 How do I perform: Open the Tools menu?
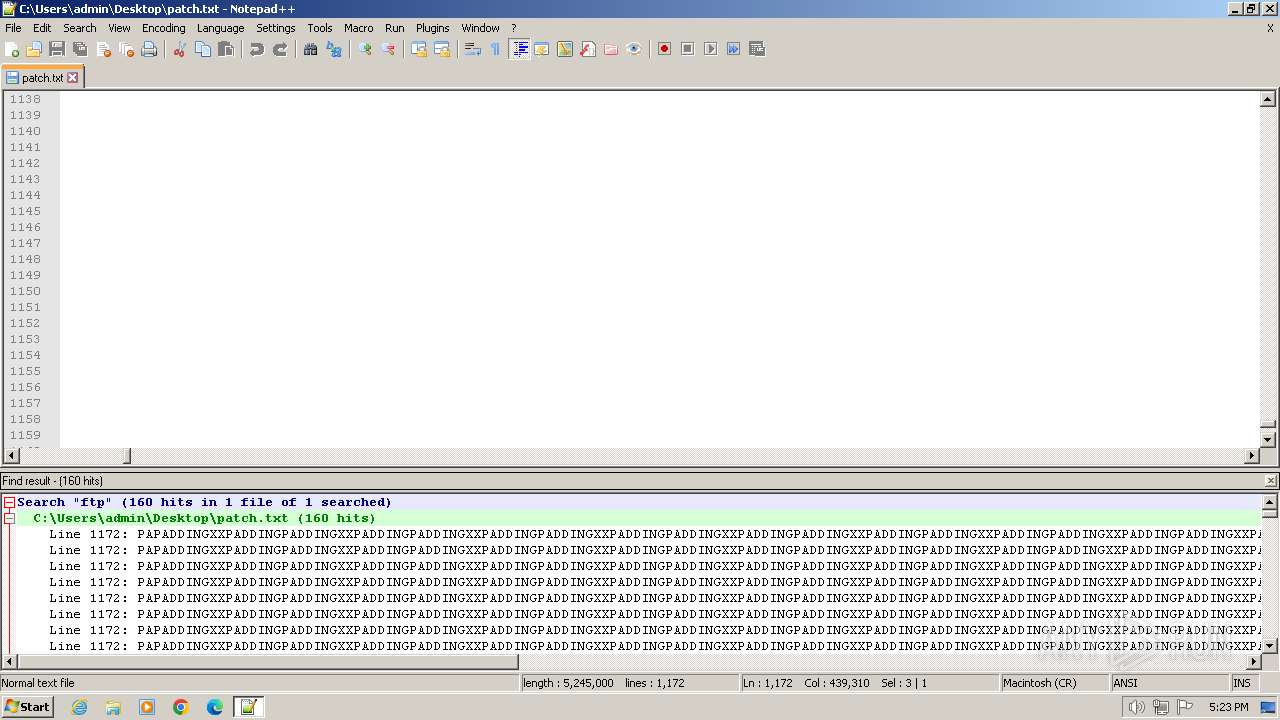click(x=320, y=28)
